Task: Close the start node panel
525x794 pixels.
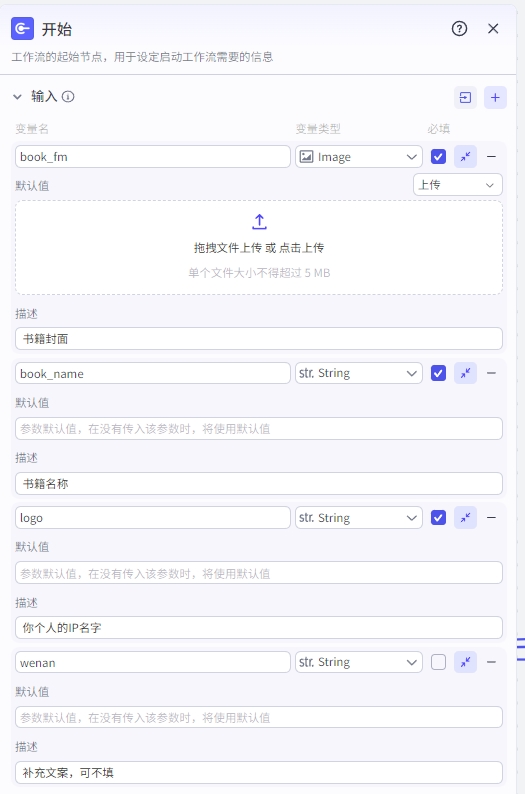Action: (493, 29)
